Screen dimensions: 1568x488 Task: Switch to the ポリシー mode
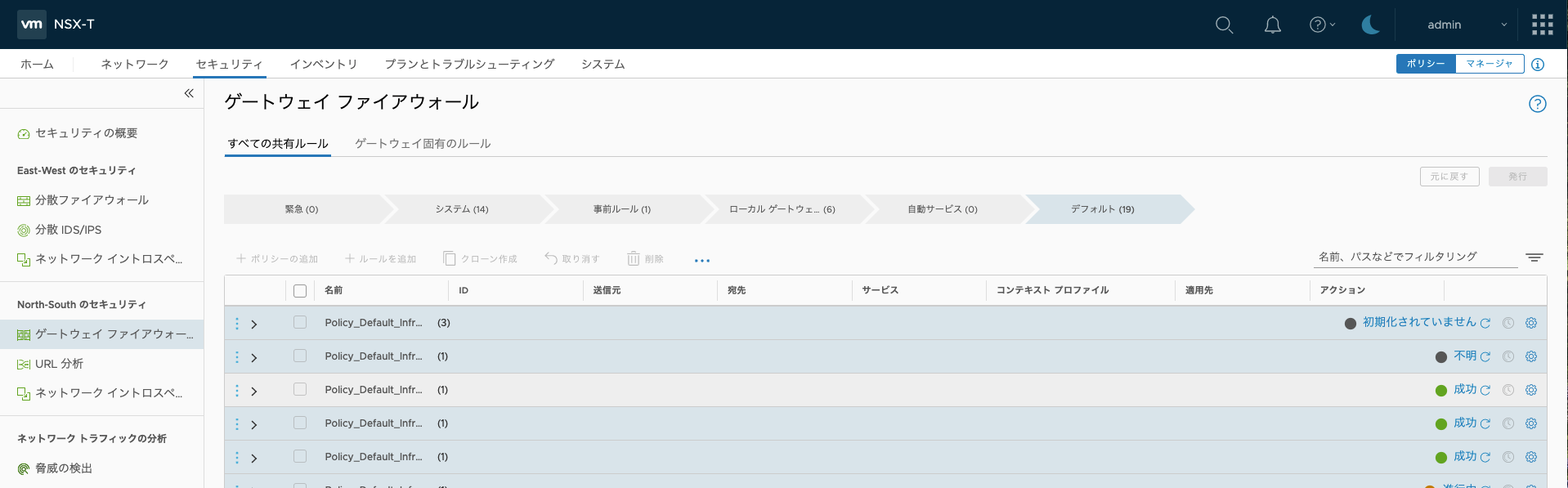pos(1426,64)
